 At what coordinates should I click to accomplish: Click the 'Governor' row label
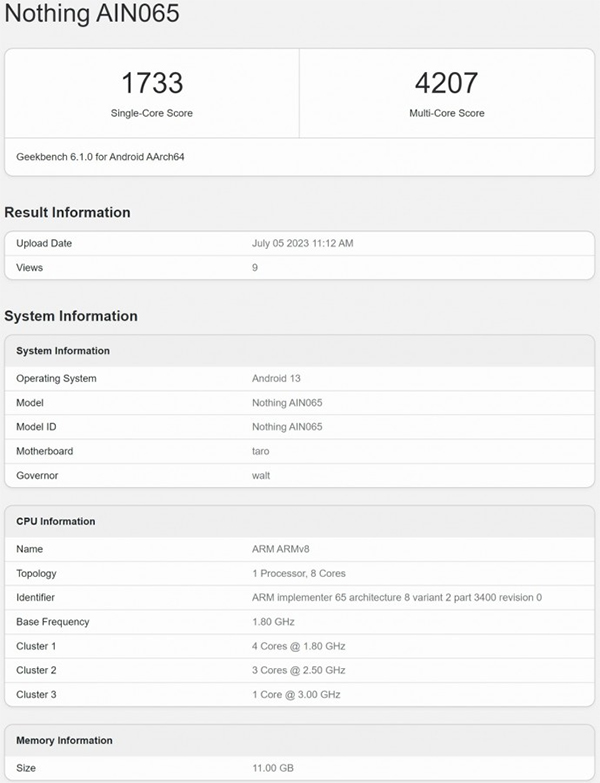37,475
